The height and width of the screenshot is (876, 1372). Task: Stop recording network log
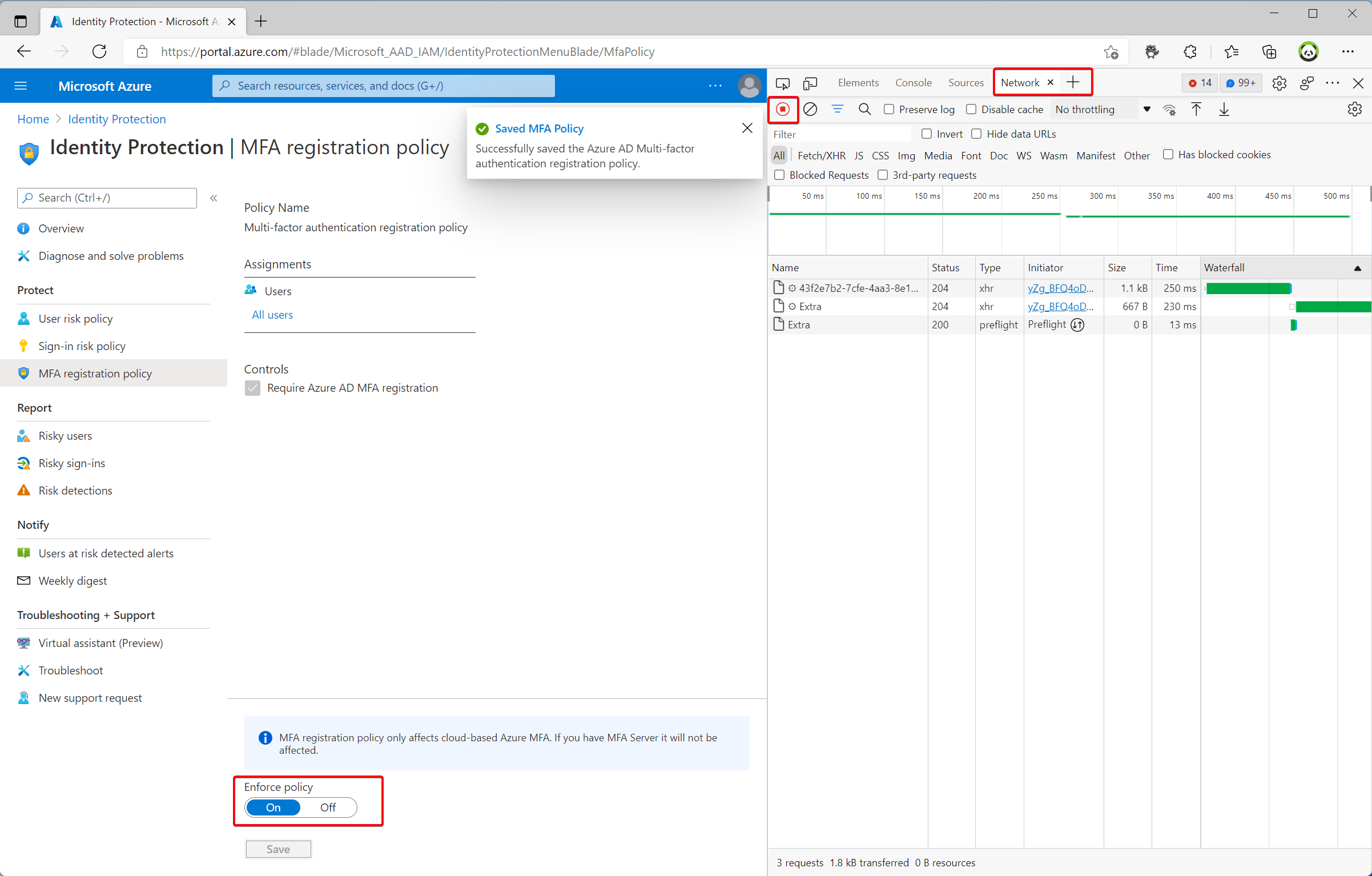[x=783, y=109]
